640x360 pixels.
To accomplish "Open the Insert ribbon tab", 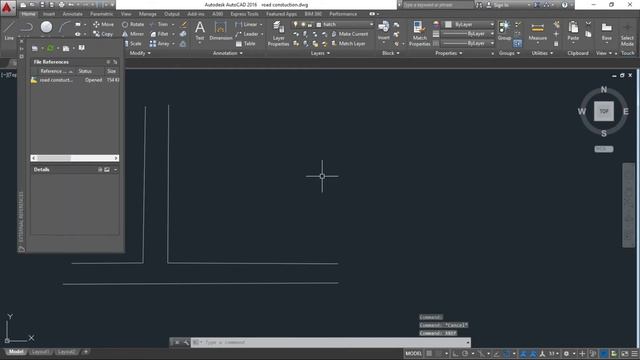I will [49, 14].
